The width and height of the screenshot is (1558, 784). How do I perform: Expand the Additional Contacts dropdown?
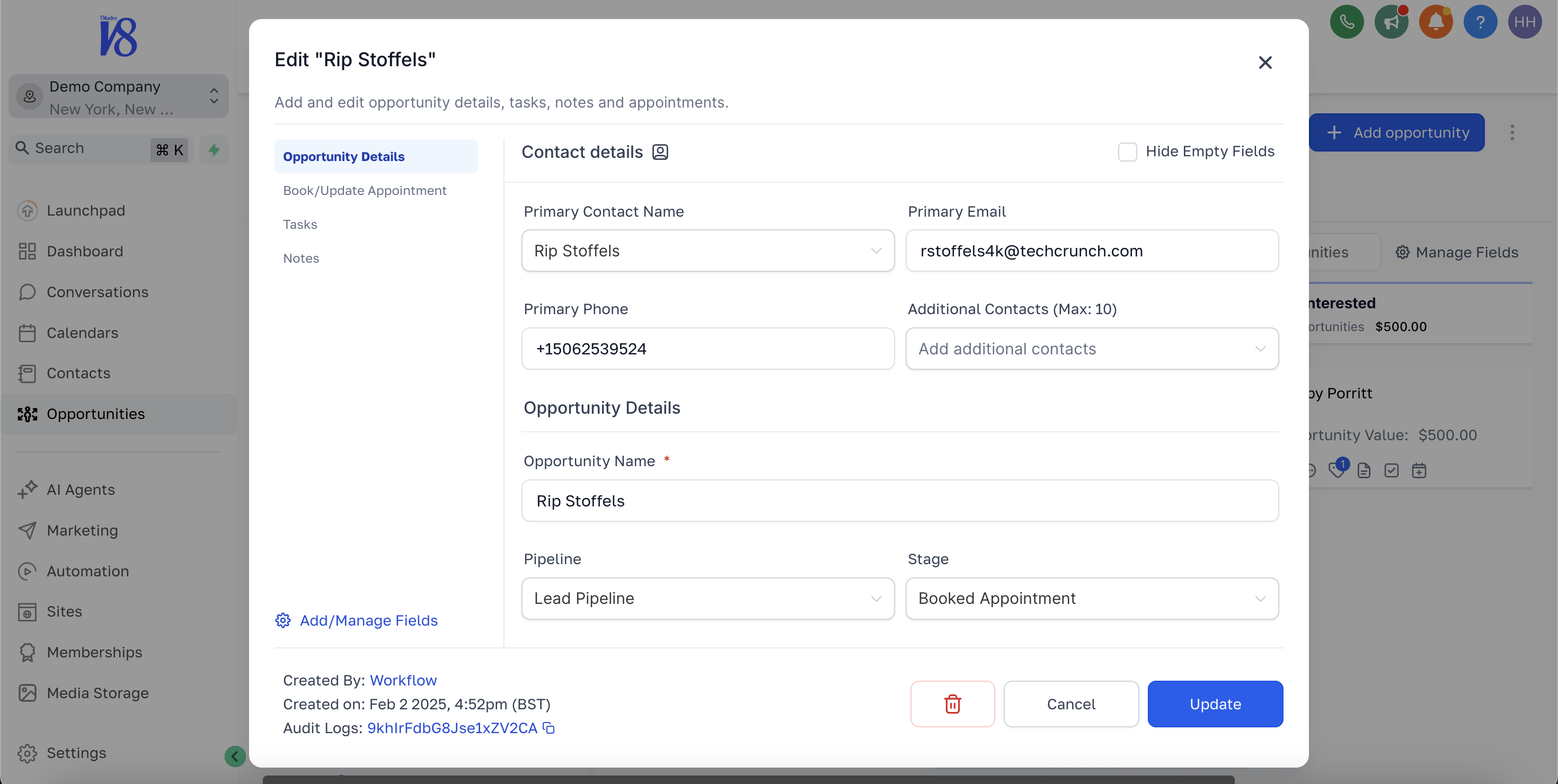coord(1092,349)
